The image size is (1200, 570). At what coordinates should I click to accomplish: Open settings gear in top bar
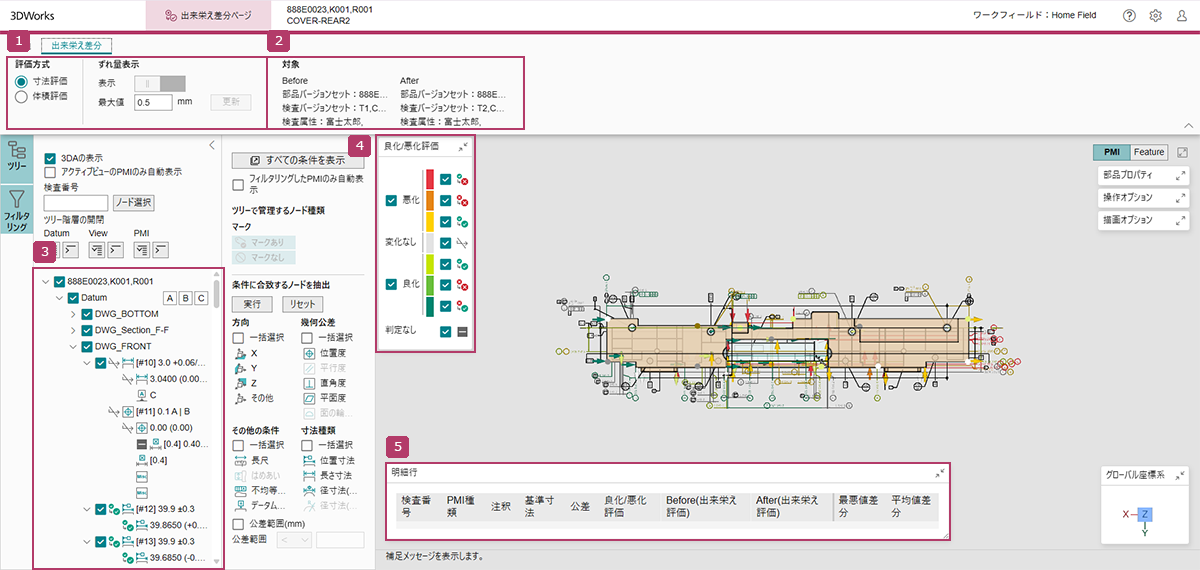coord(1155,16)
